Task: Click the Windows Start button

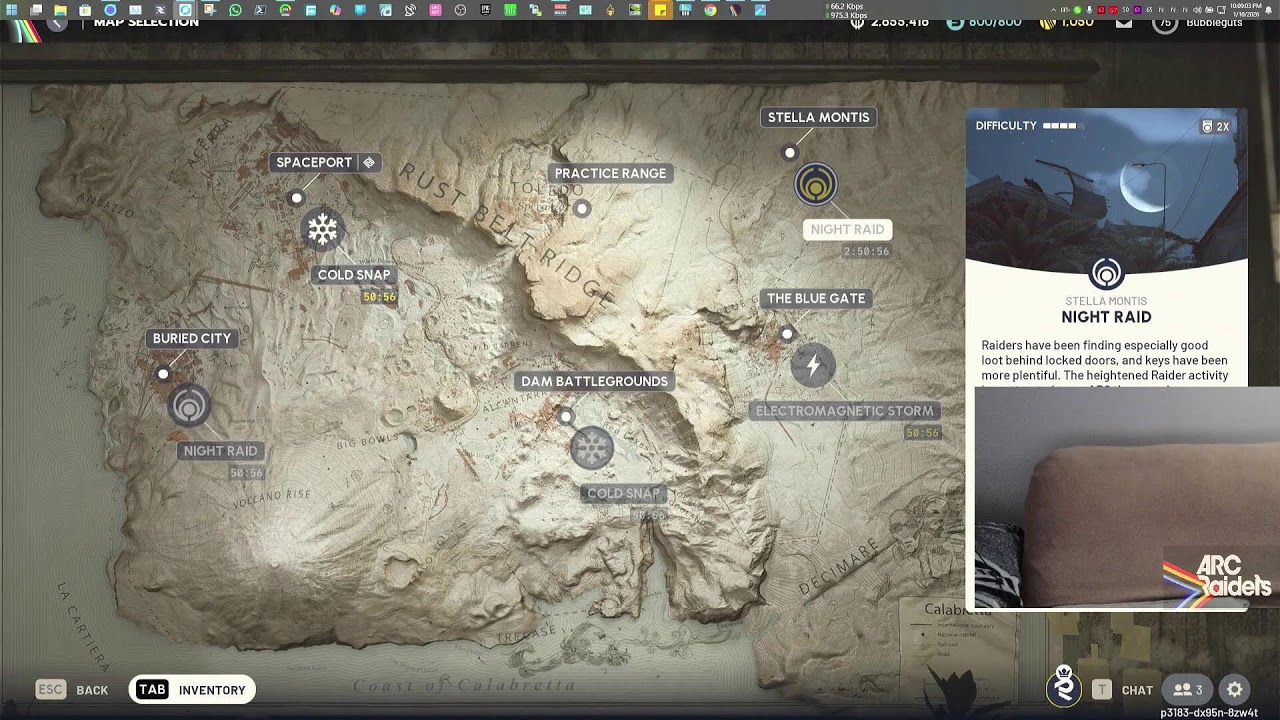Action: coord(11,10)
